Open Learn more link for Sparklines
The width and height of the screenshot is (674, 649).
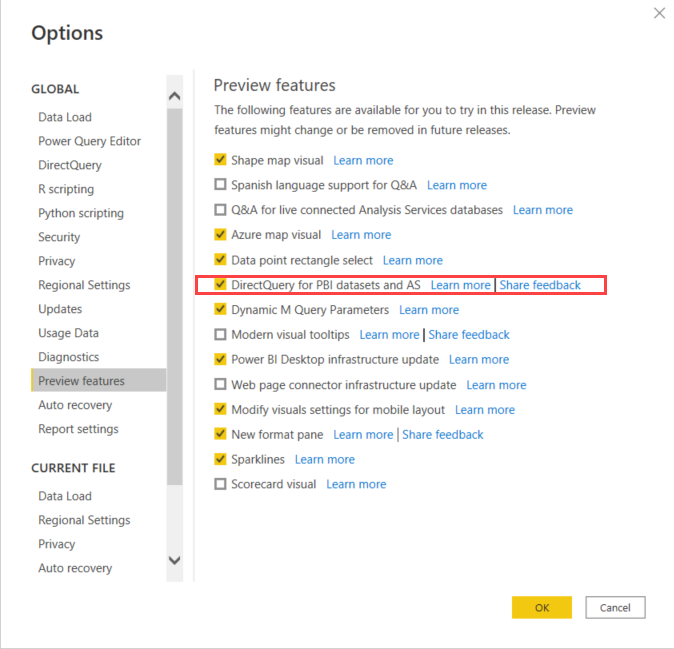pyautogui.click(x=325, y=459)
